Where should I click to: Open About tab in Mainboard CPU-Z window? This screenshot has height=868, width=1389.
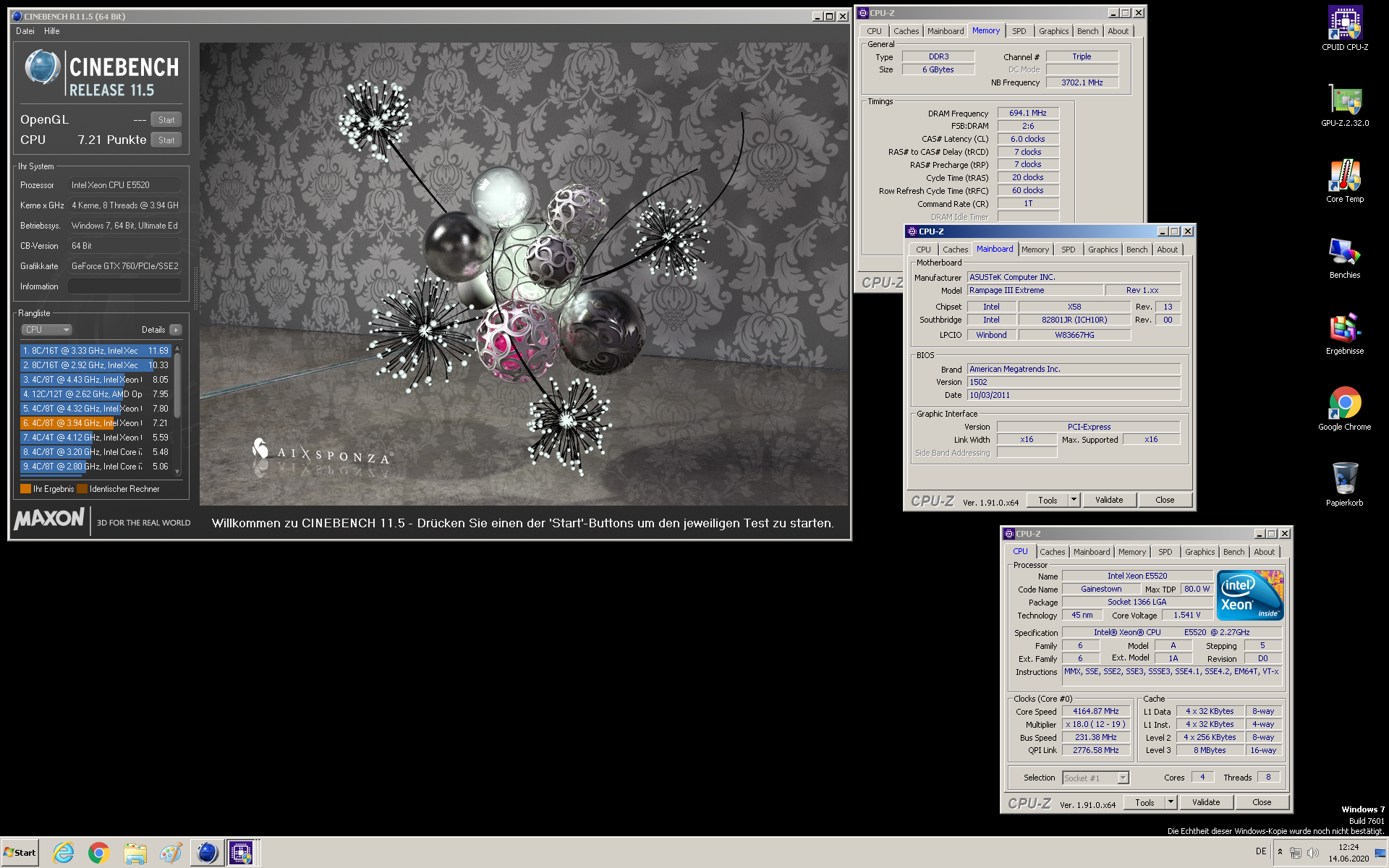(x=1167, y=250)
